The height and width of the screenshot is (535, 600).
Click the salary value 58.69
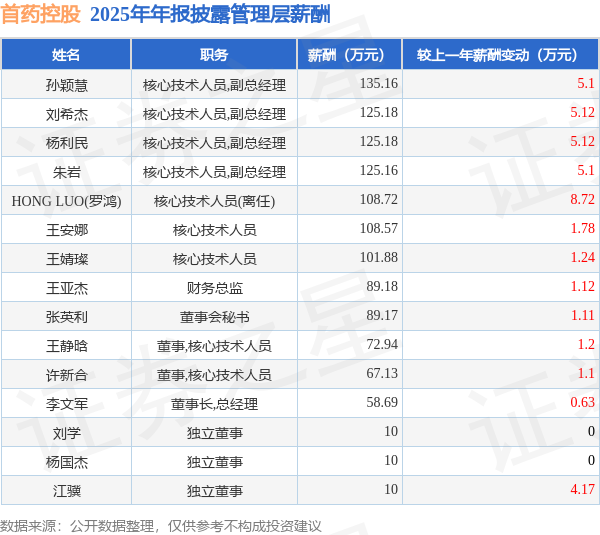coord(382,402)
